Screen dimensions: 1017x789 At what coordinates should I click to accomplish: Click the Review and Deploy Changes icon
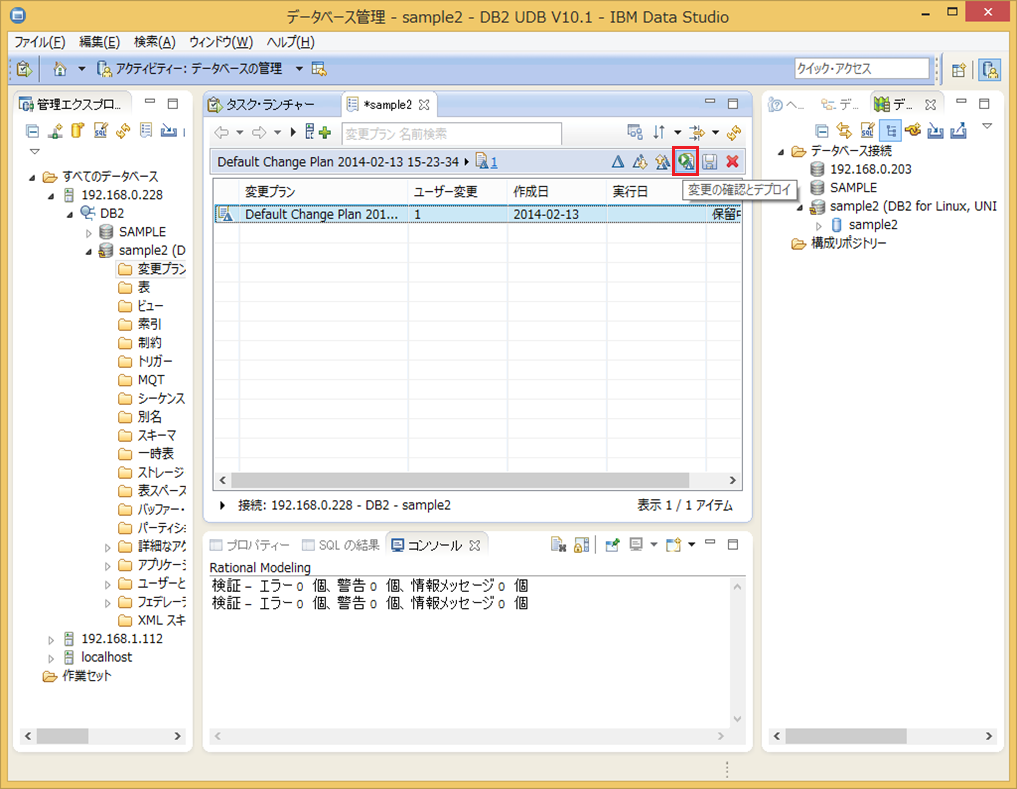[686, 161]
